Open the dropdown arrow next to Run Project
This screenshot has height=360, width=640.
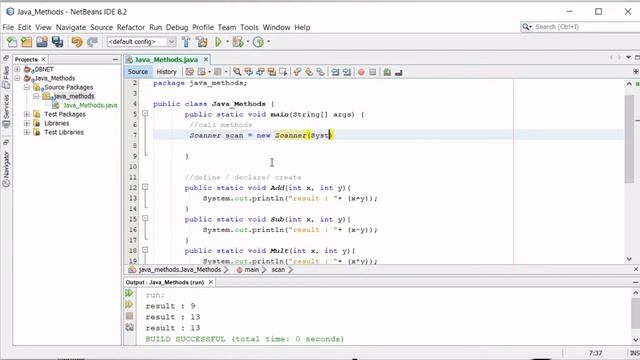pos(227,42)
